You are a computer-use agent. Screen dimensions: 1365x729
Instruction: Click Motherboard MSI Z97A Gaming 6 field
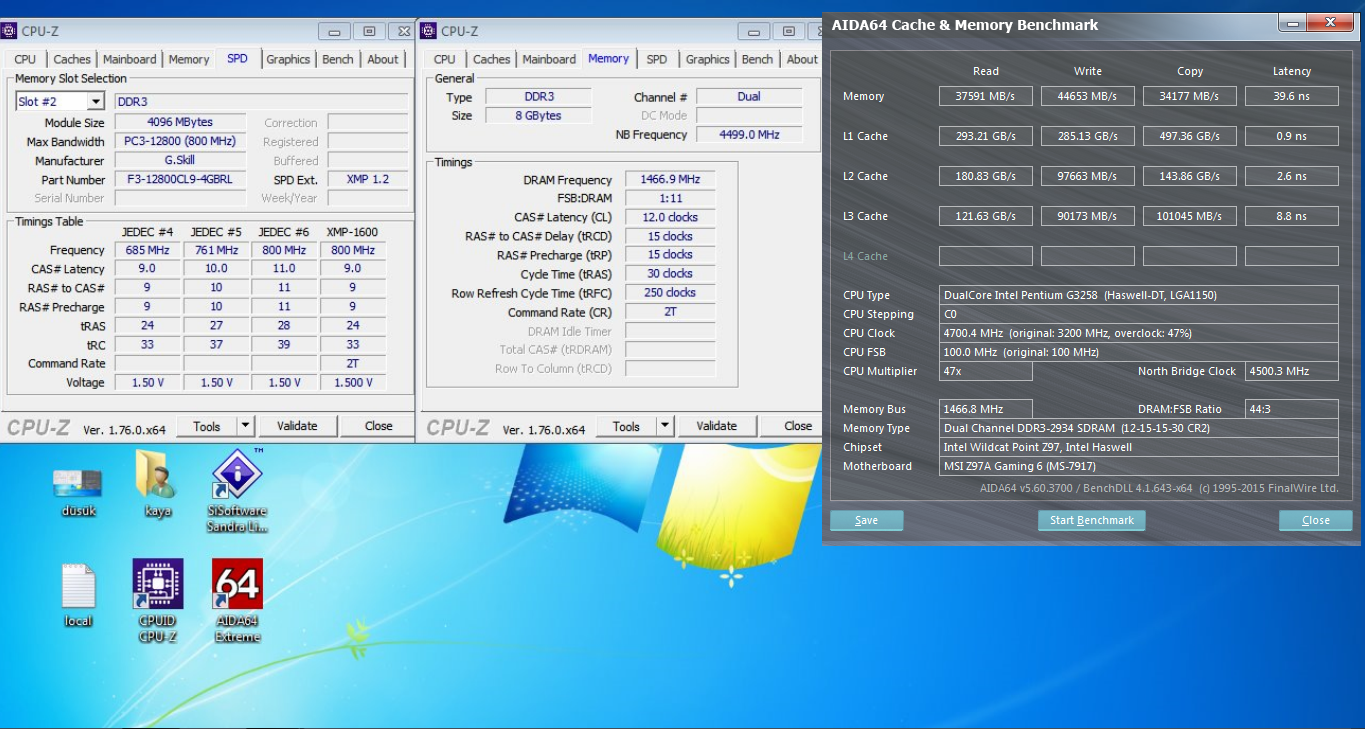click(x=1140, y=466)
